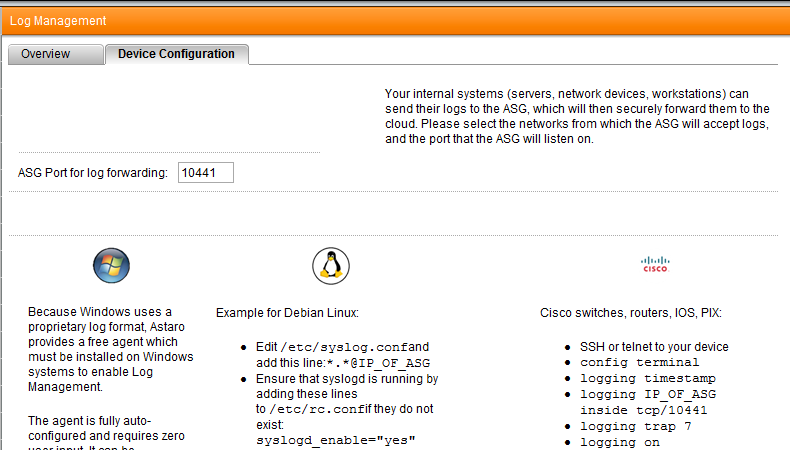790x450 pixels.
Task: Click the ASG Port input field
Action: (x=205, y=173)
